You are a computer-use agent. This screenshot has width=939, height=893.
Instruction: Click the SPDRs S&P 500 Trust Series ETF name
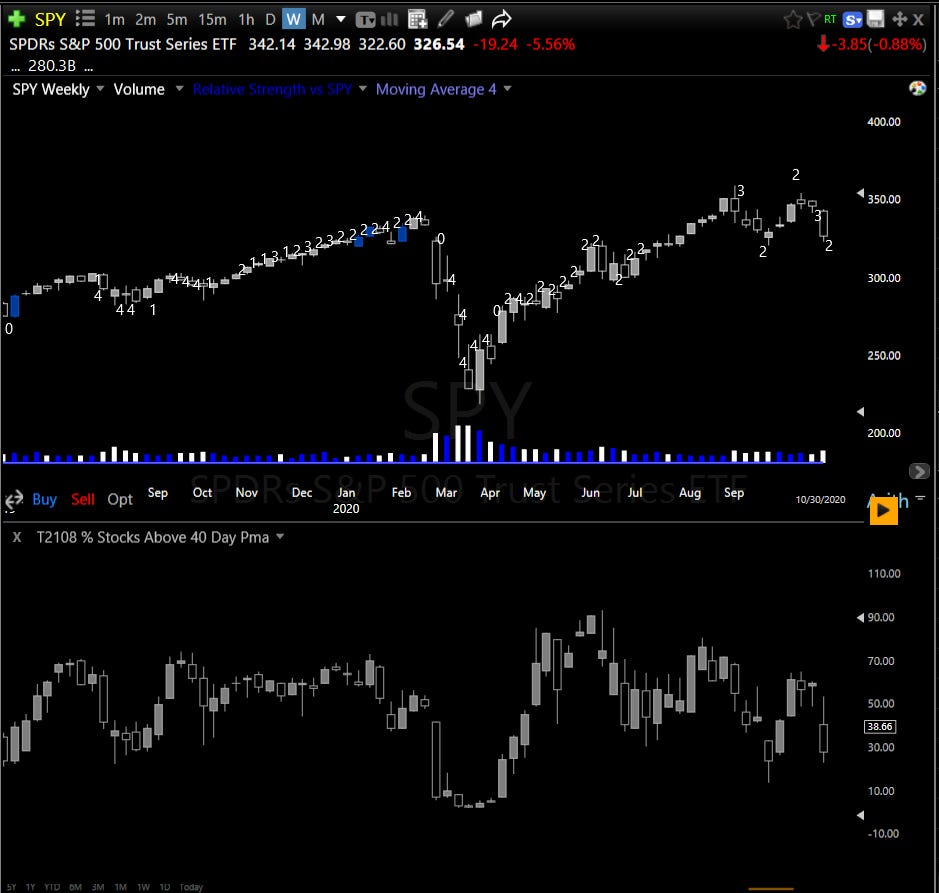pyautogui.click(x=123, y=44)
